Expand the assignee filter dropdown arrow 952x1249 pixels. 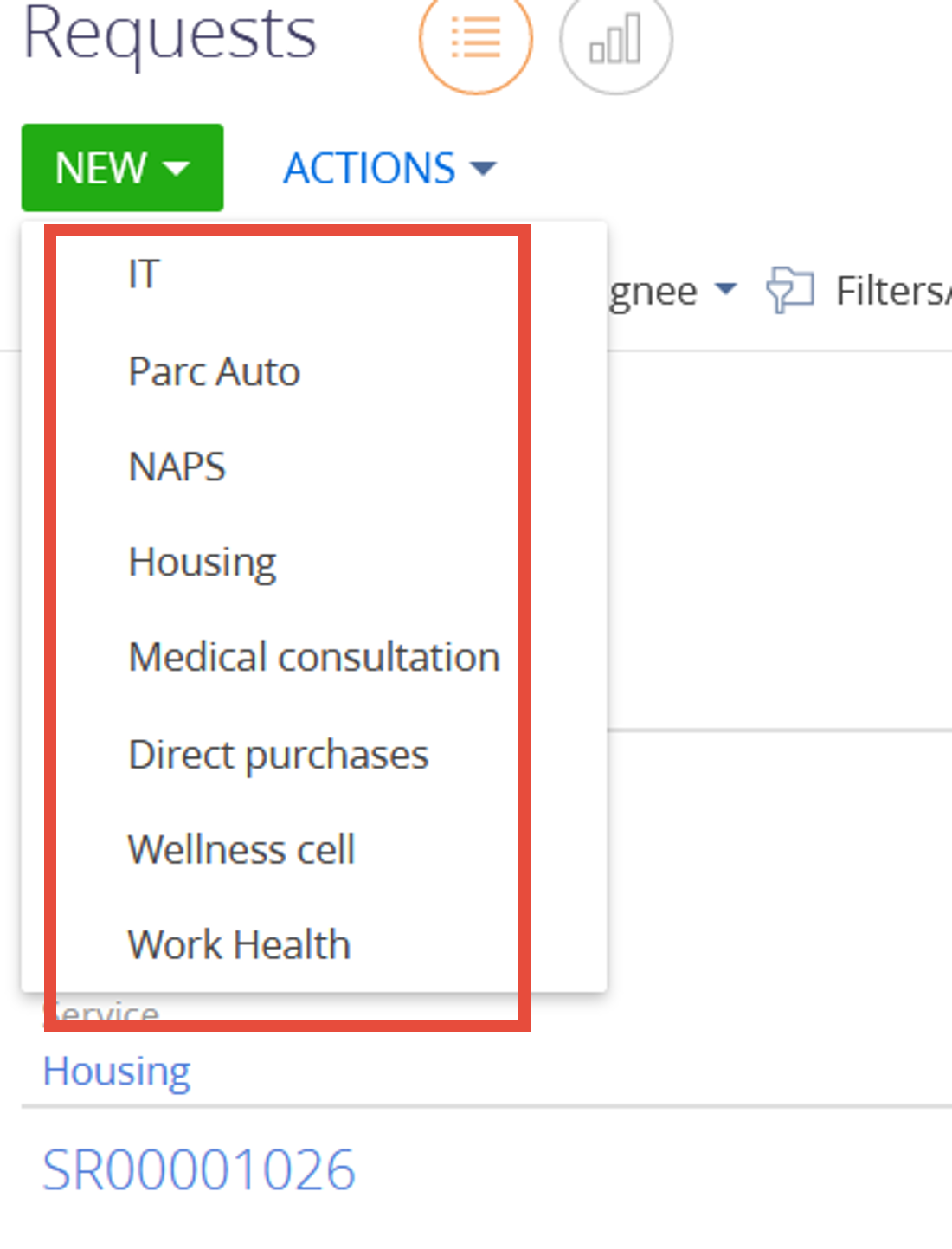pyautogui.click(x=726, y=288)
